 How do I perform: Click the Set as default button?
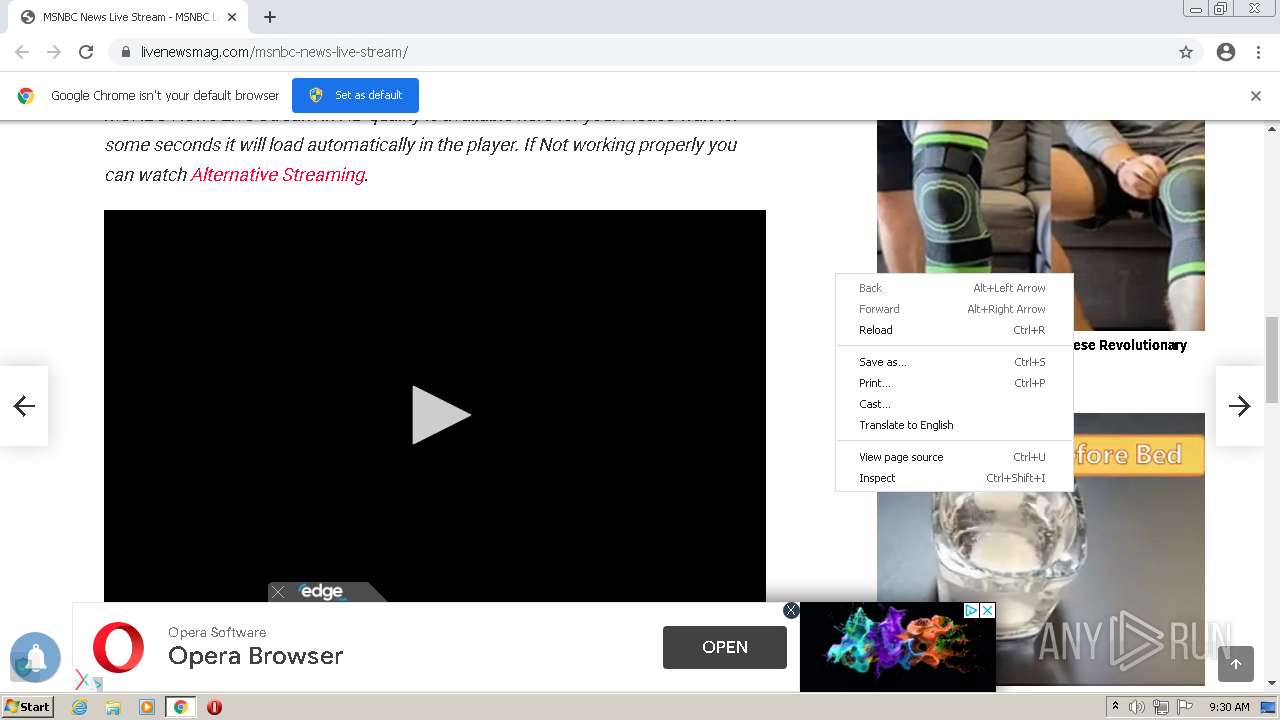355,95
